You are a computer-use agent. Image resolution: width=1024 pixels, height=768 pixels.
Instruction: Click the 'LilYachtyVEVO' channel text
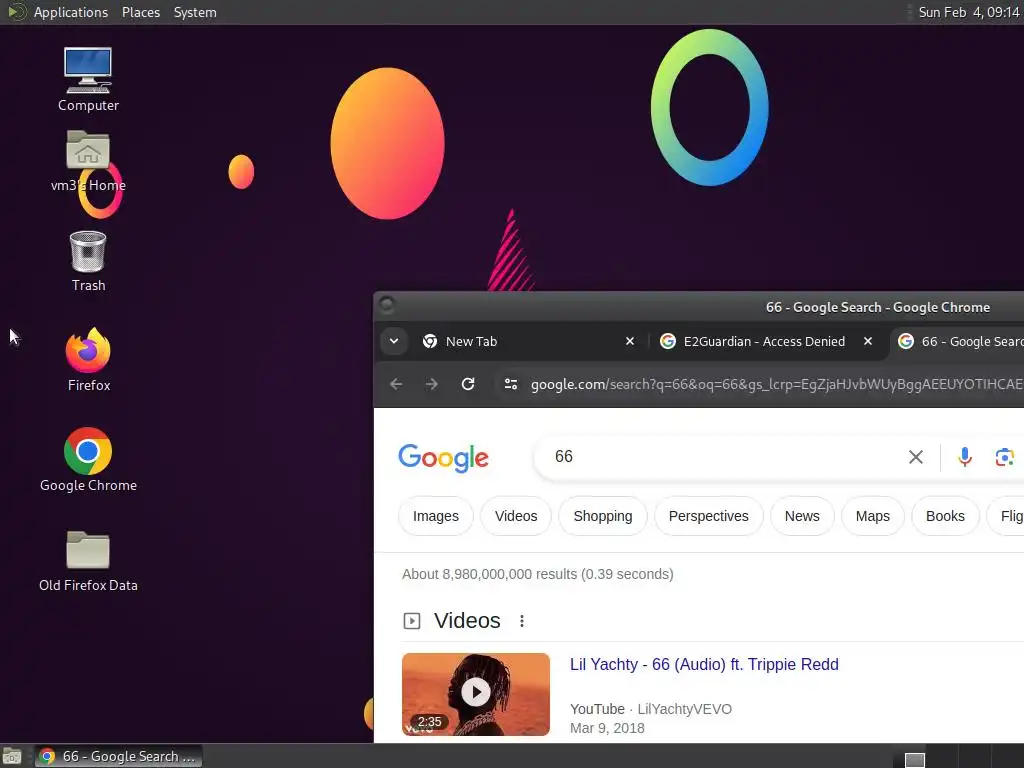tap(684, 709)
